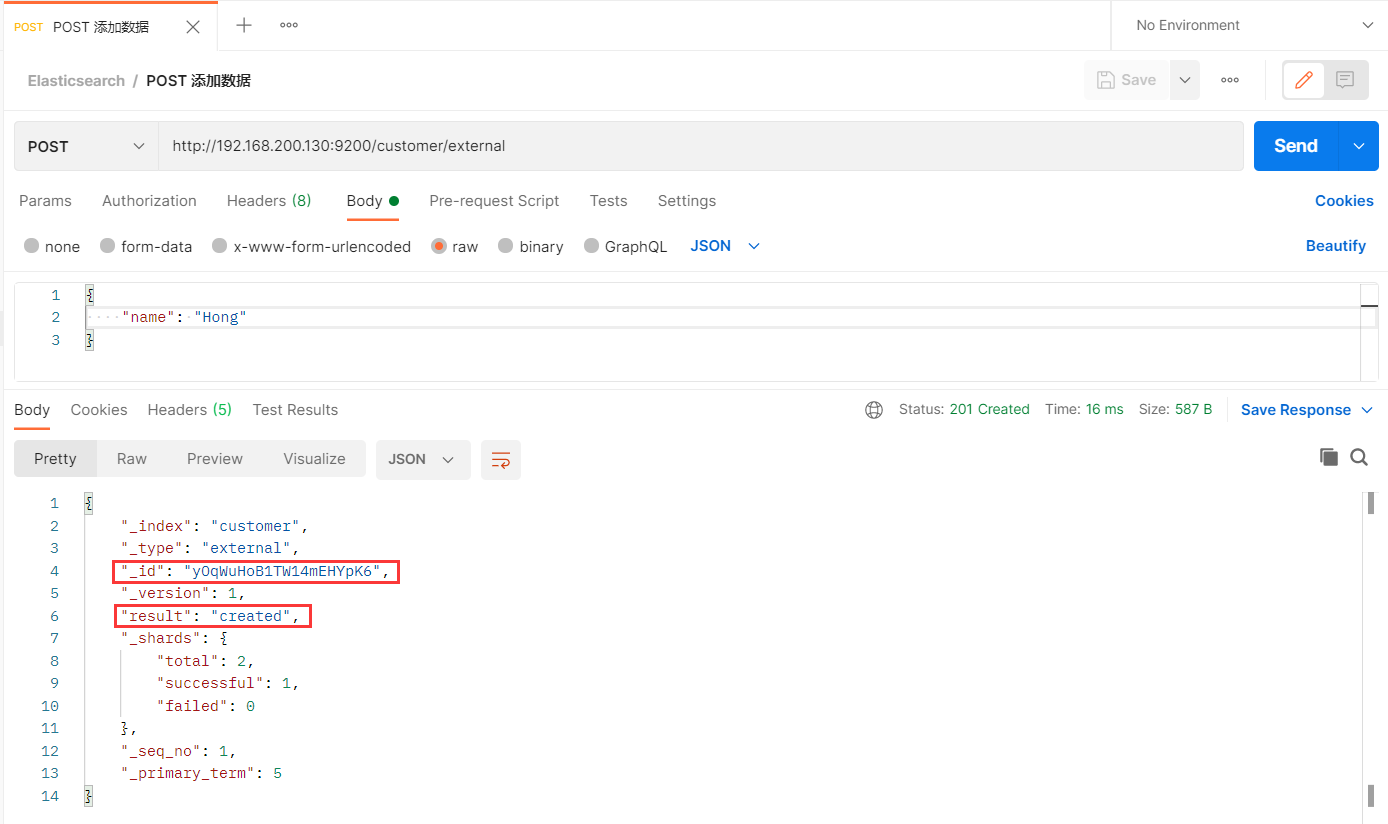Toggle response line wrap icon
The height and width of the screenshot is (824, 1388).
pos(501,460)
